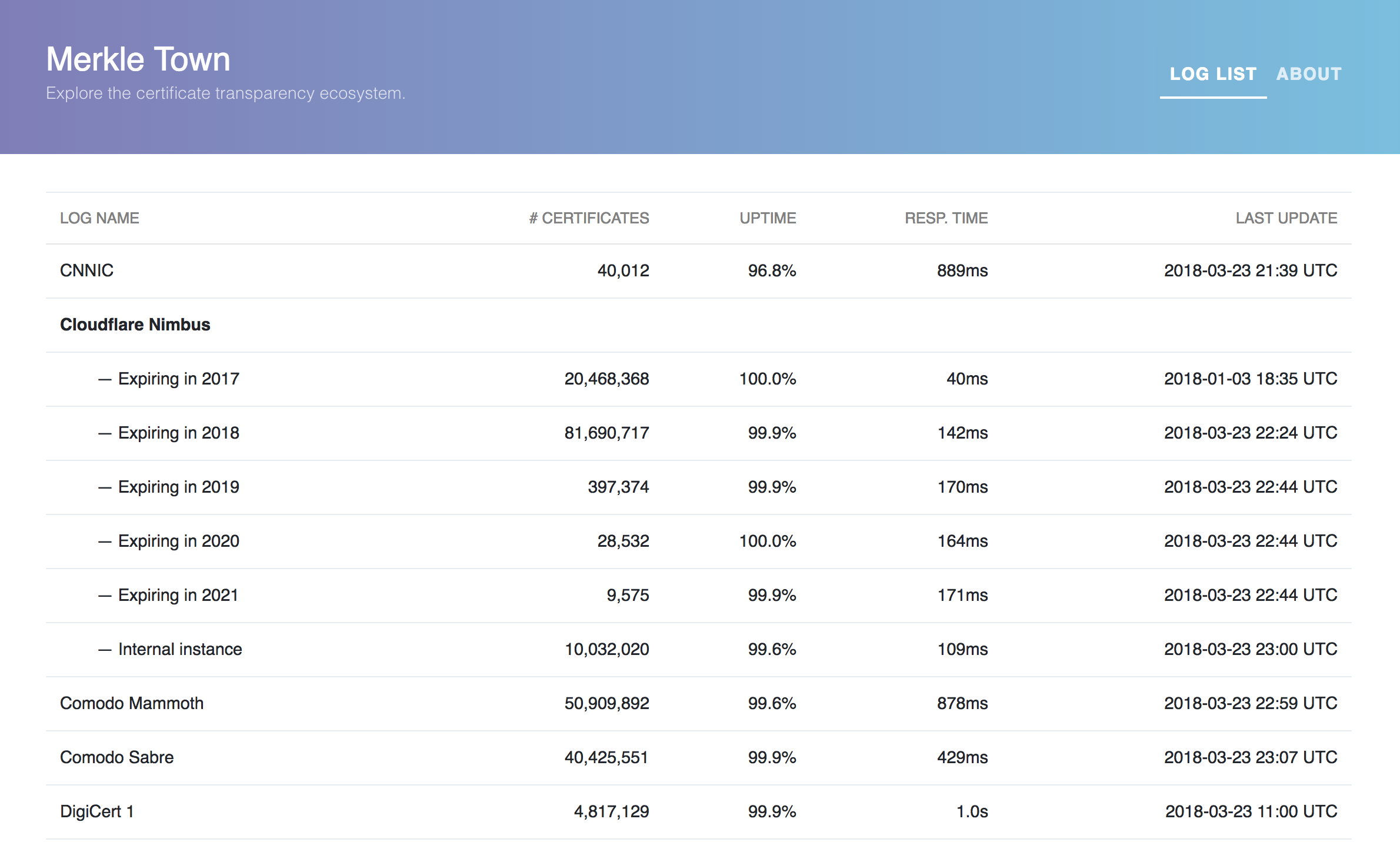Click the 109ms response time
The width and height of the screenshot is (1400, 849).
click(963, 649)
